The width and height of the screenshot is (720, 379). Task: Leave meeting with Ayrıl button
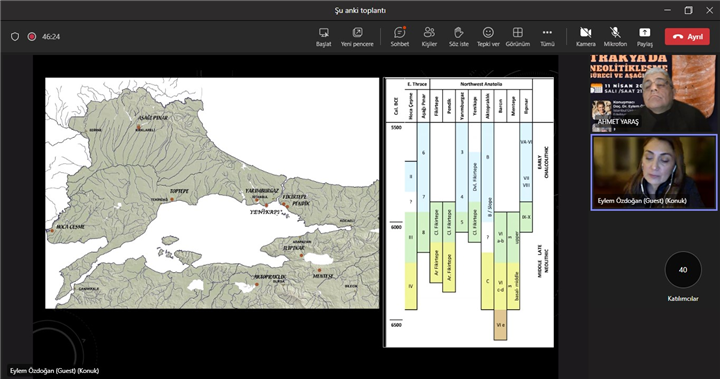(687, 37)
